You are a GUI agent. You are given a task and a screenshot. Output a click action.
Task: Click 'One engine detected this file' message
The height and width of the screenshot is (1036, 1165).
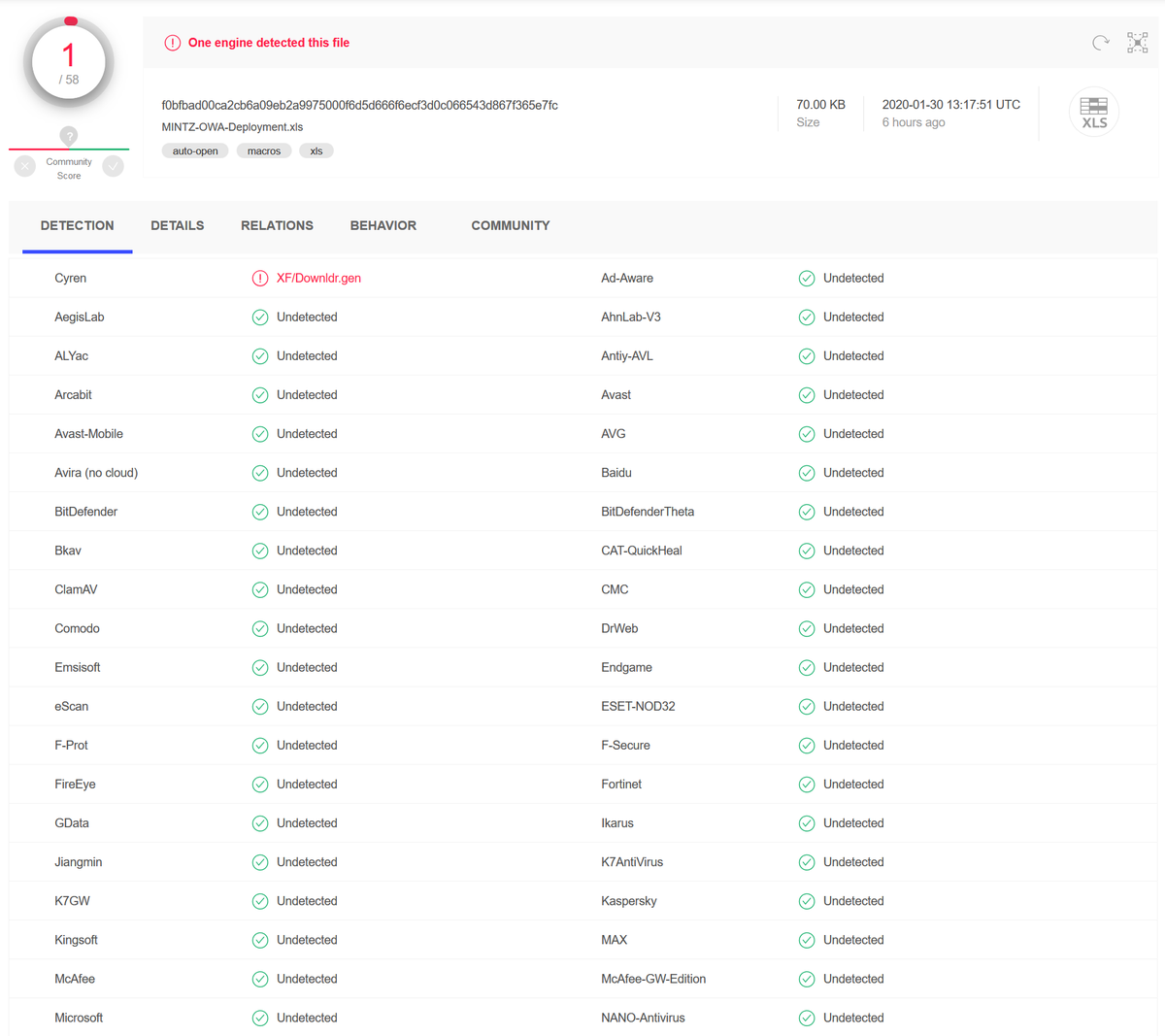(269, 43)
